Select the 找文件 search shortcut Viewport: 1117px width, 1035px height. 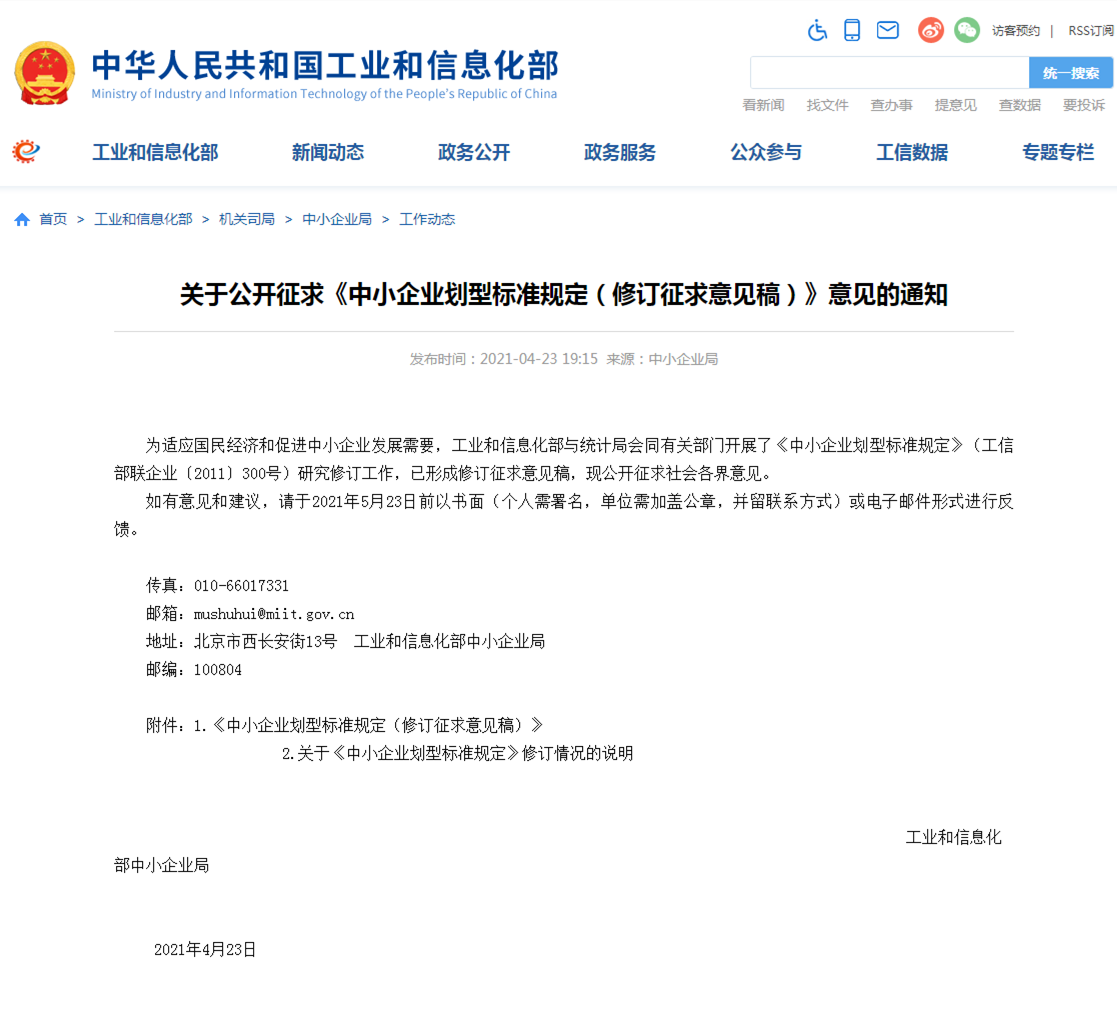828,105
